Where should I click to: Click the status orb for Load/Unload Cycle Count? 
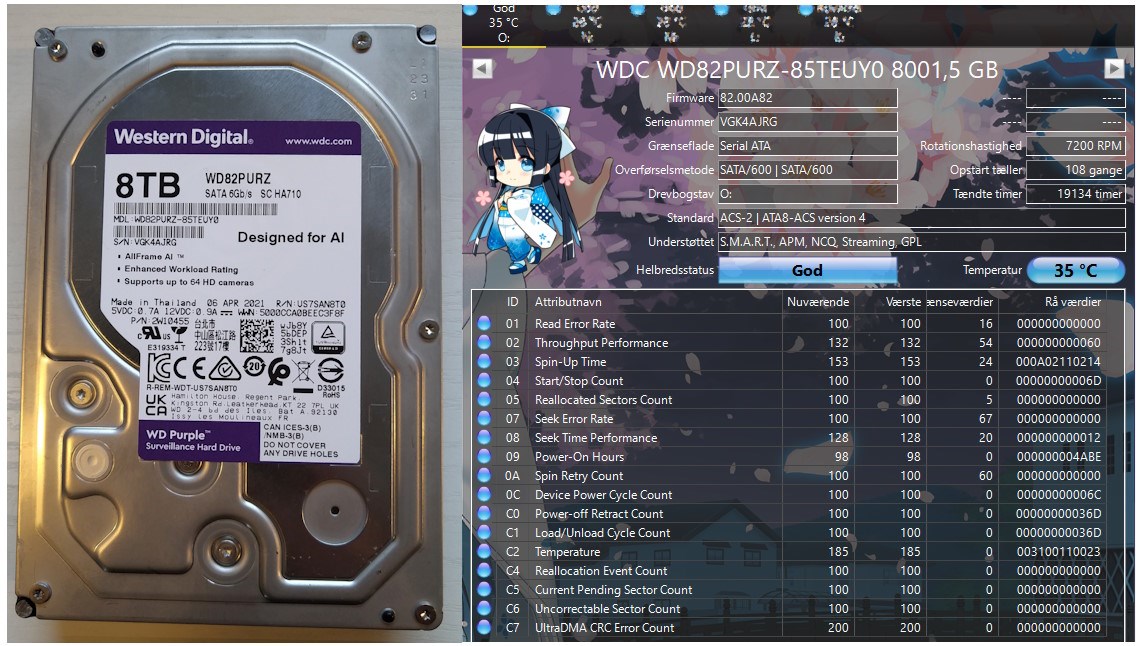tap(484, 532)
